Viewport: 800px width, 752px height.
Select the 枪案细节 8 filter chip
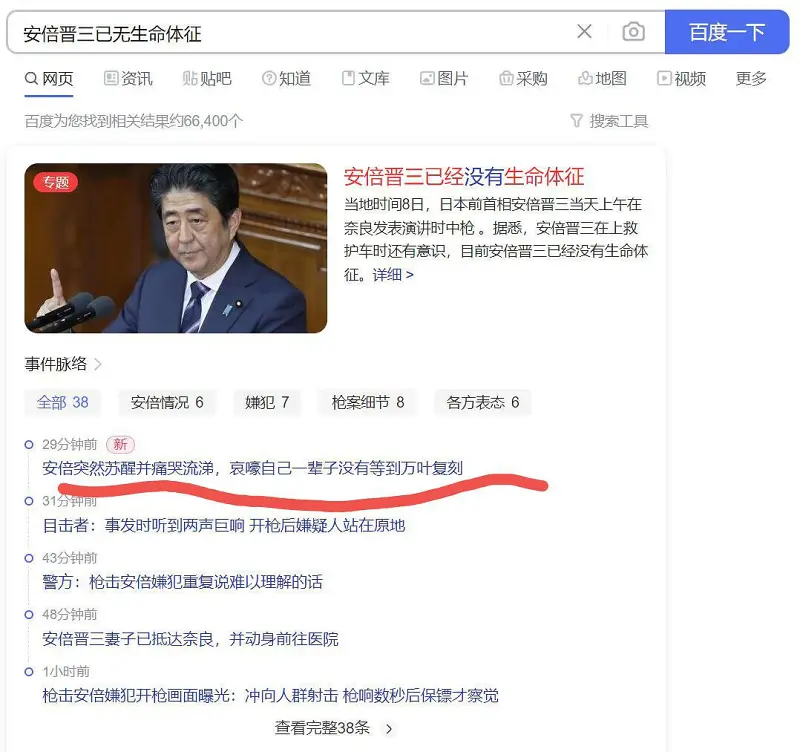click(x=368, y=403)
